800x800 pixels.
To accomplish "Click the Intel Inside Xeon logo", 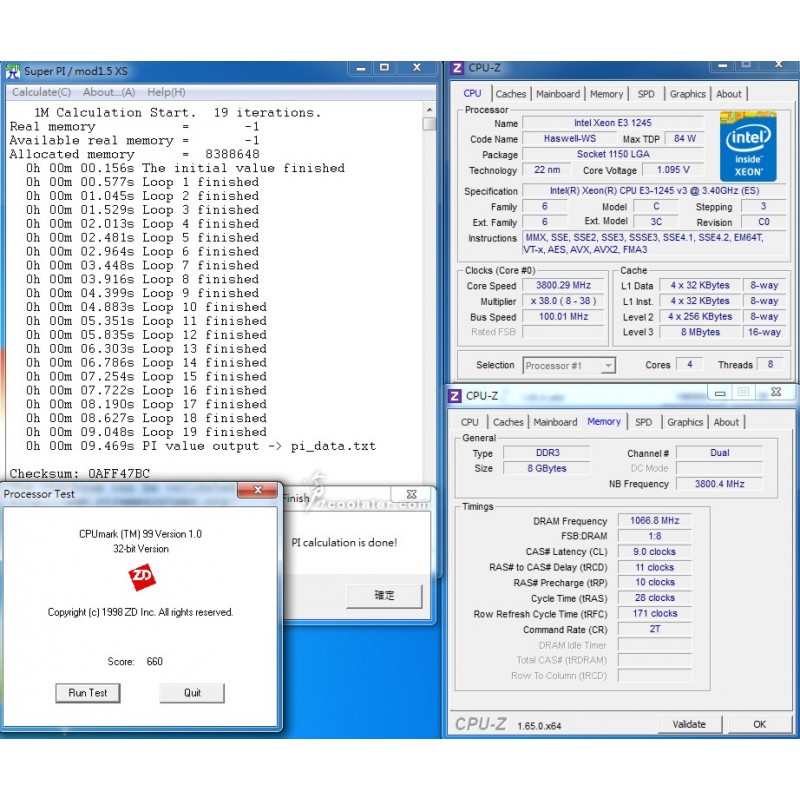I will [748, 146].
